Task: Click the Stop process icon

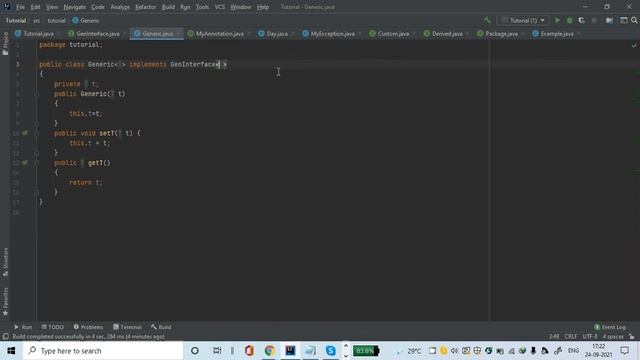Action: 594,20
